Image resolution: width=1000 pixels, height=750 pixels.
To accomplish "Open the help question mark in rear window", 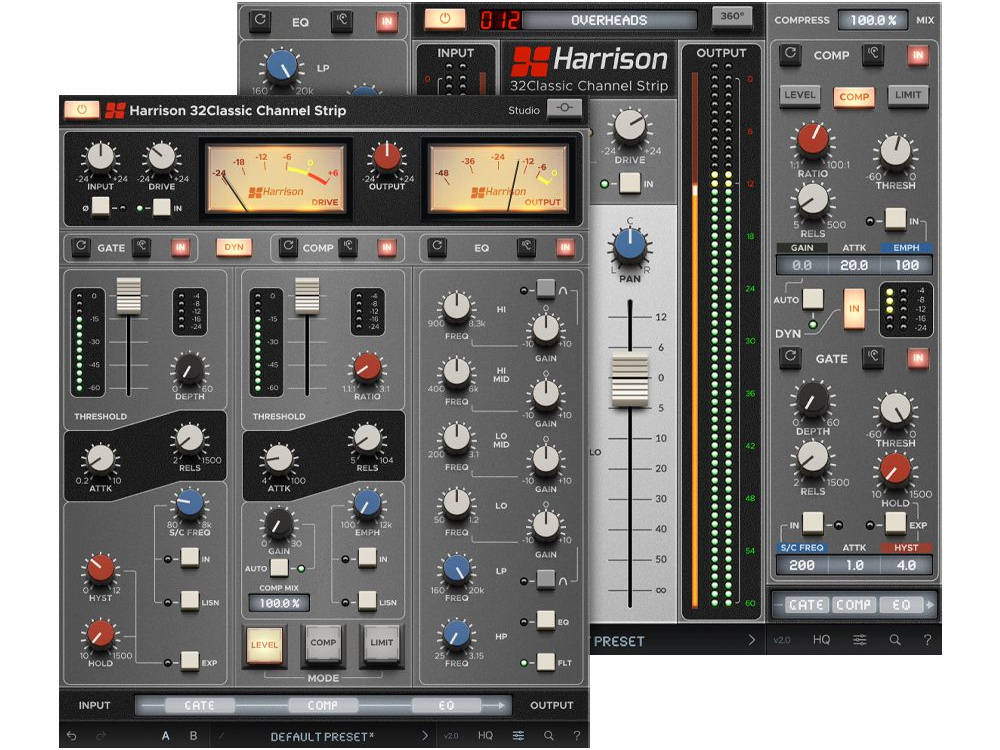I will coord(927,640).
